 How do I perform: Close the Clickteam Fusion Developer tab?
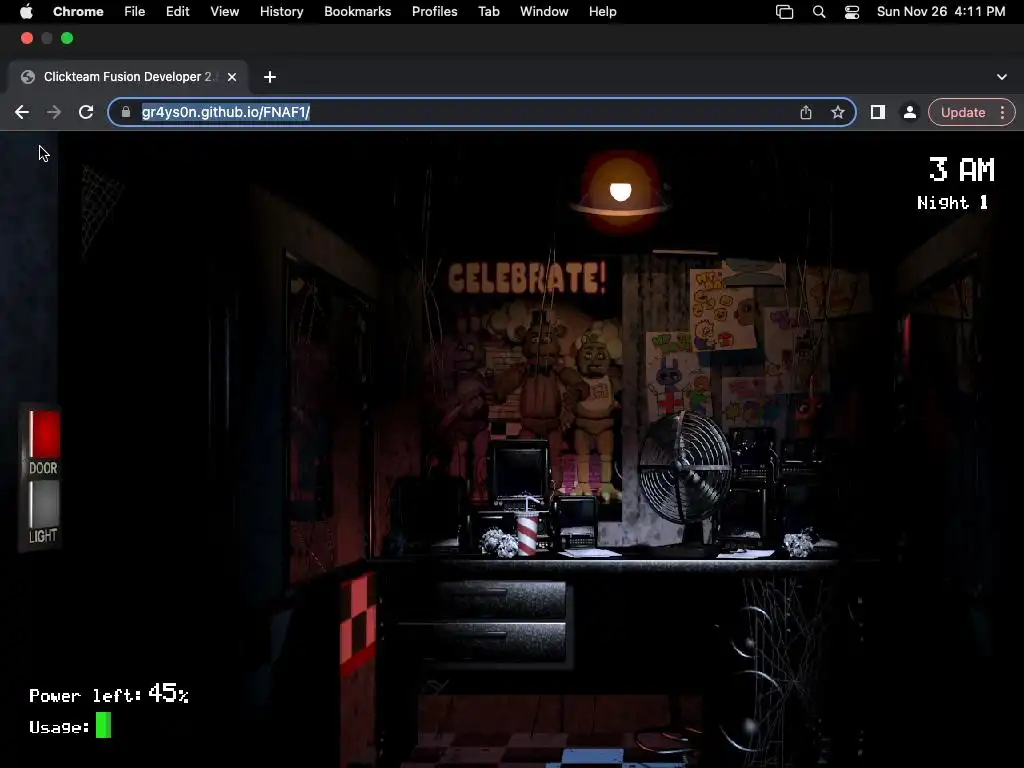pos(232,77)
